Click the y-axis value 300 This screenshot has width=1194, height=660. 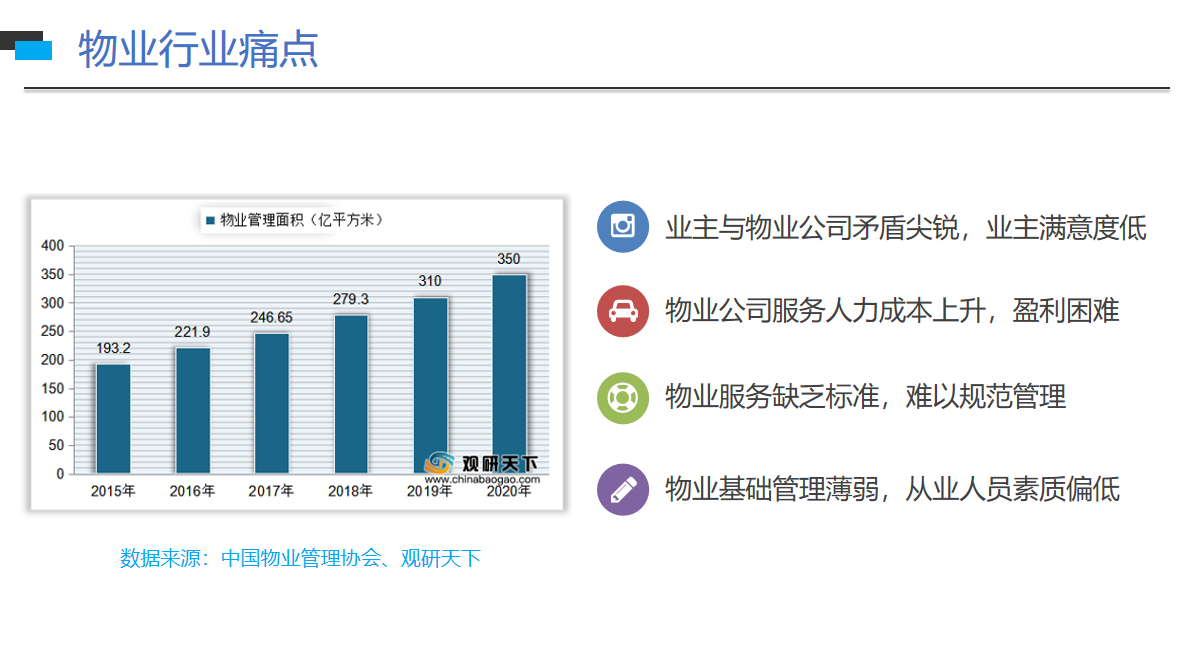coord(53,303)
